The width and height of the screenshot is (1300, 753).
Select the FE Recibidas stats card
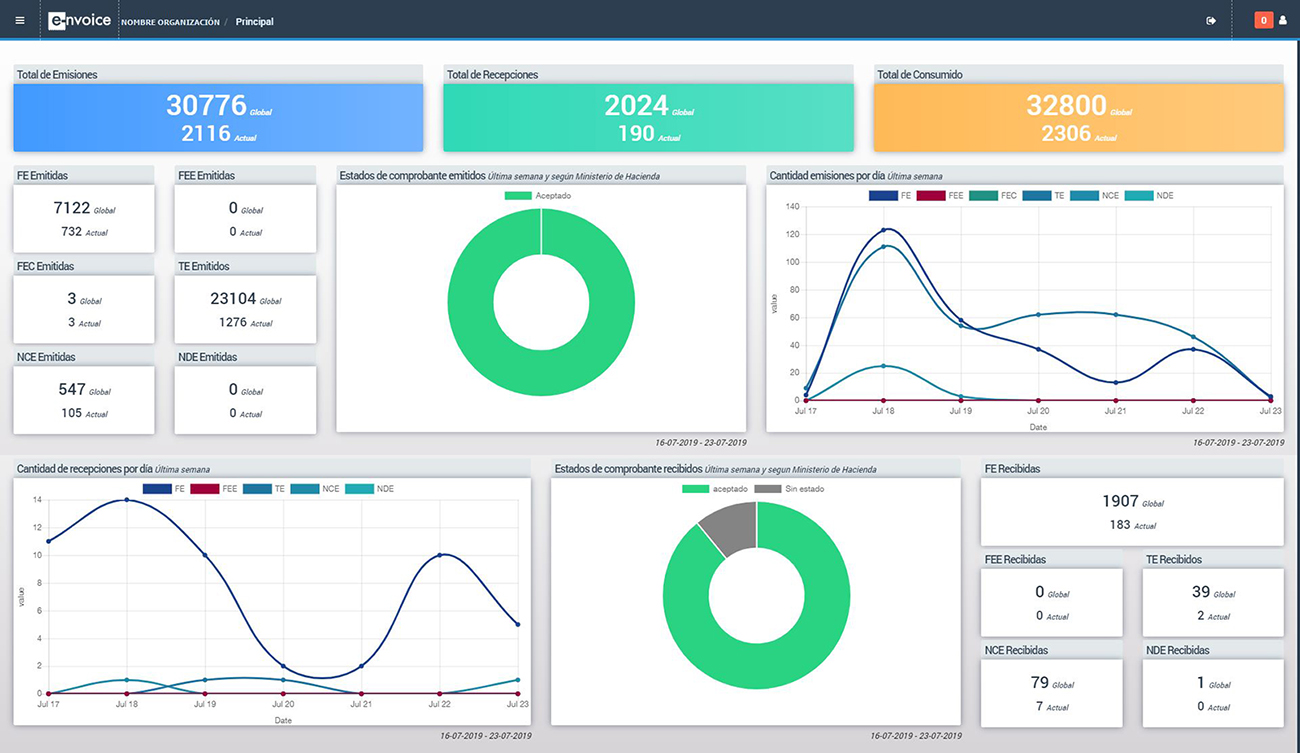click(1131, 511)
